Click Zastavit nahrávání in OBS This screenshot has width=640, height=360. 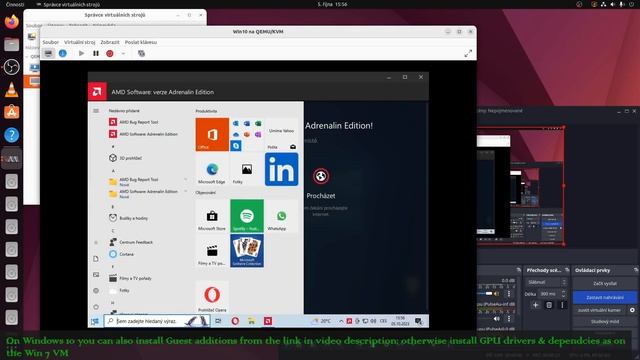[x=604, y=297]
